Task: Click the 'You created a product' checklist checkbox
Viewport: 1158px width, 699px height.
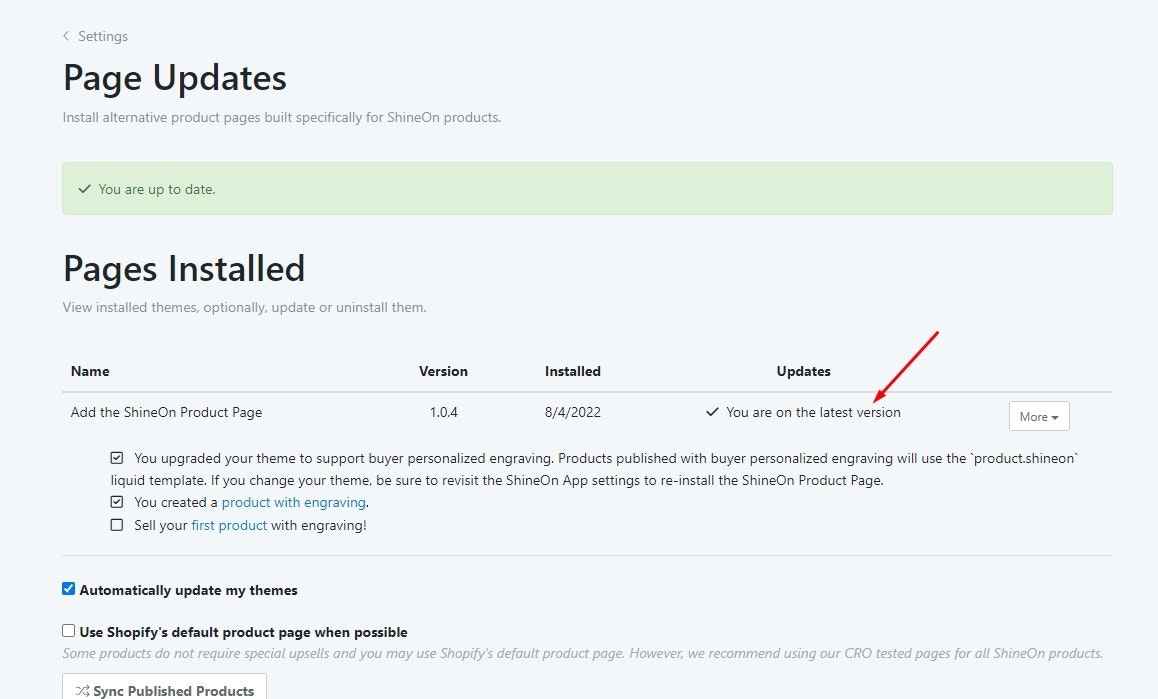Action: point(117,502)
